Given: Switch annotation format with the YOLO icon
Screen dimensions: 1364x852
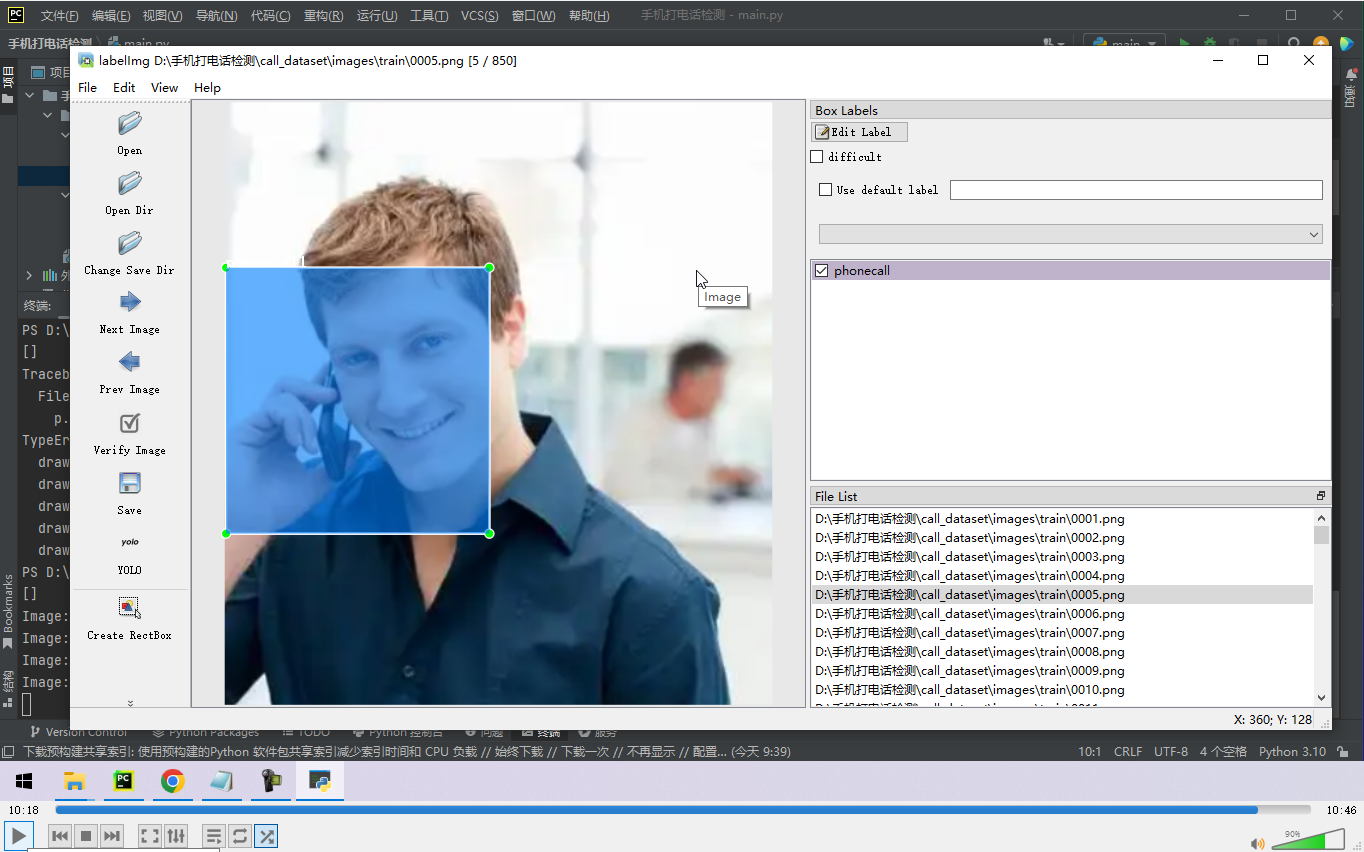Looking at the screenshot, I should (130, 542).
